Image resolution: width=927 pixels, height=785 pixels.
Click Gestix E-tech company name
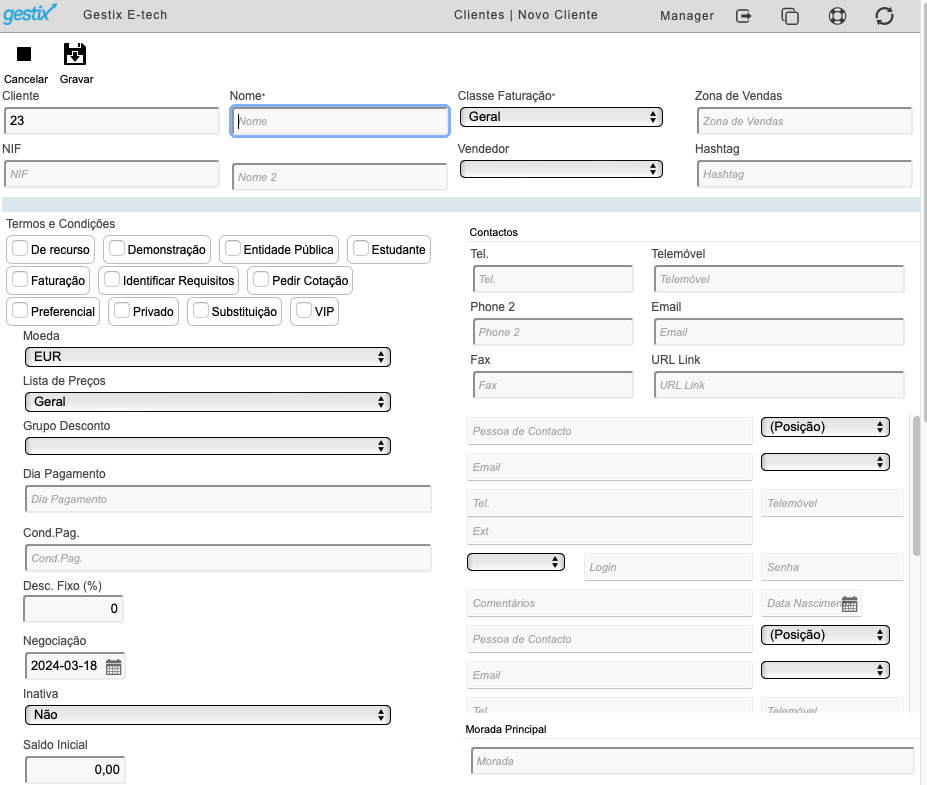pyautogui.click(x=125, y=15)
